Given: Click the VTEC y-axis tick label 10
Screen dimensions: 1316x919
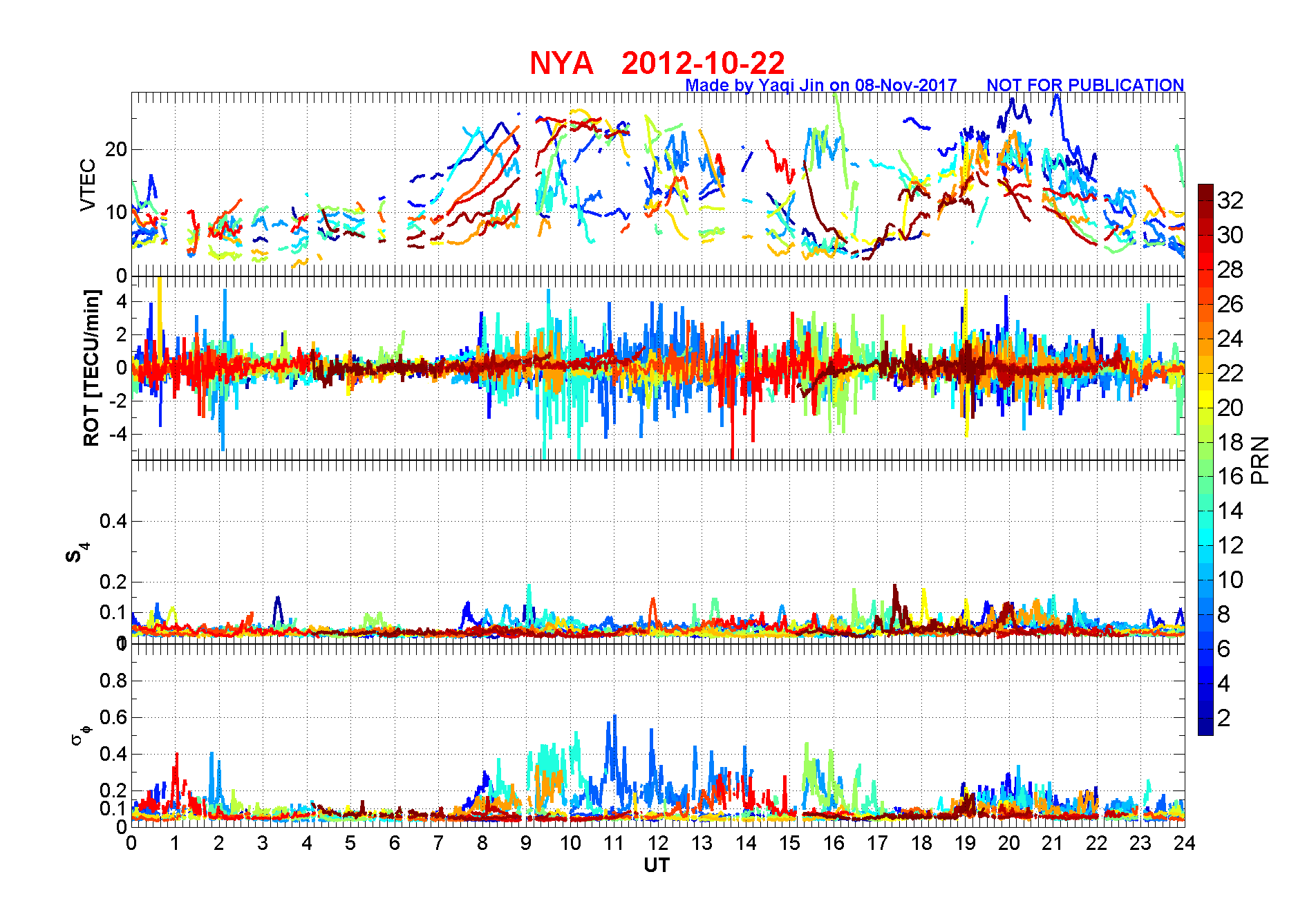Looking at the screenshot, I should click(x=116, y=212).
